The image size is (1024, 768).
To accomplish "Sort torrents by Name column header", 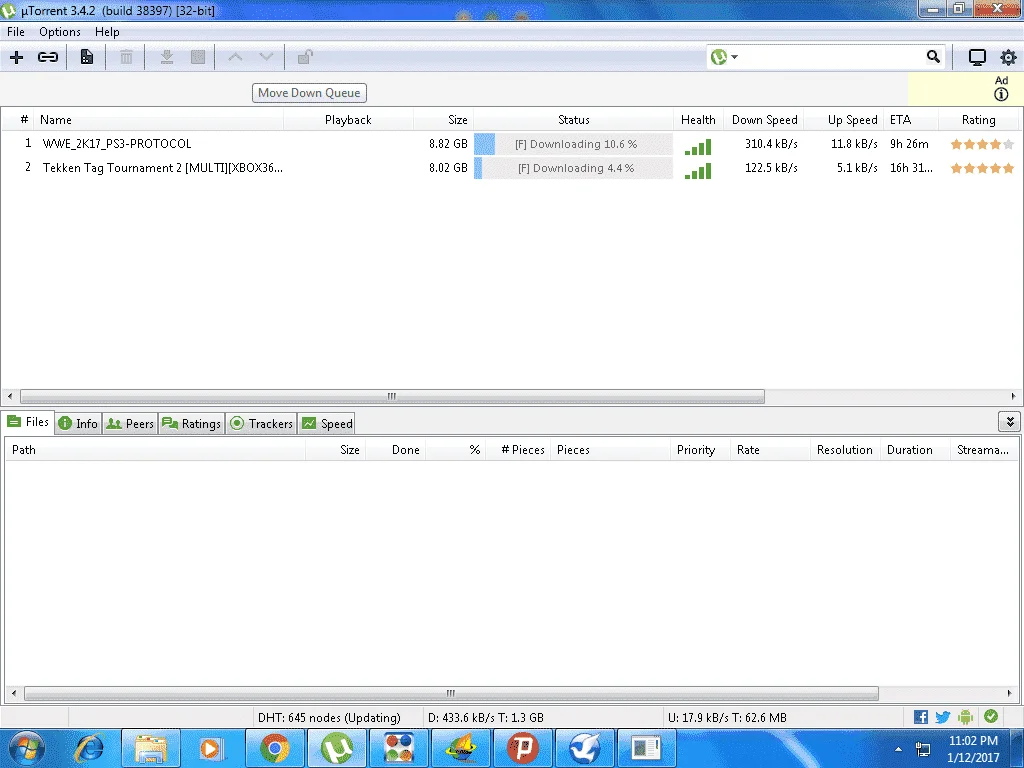I will [159, 120].
